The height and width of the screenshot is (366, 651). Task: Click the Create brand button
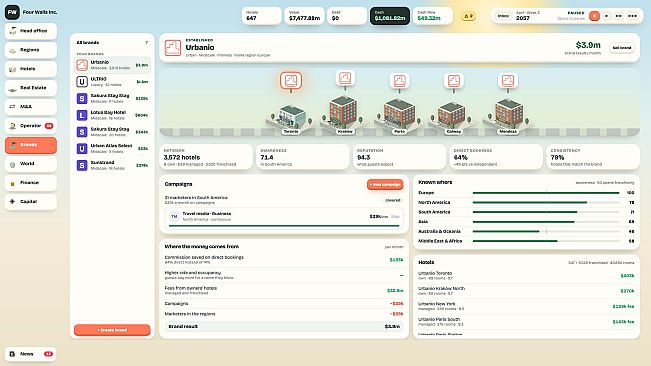[112, 330]
